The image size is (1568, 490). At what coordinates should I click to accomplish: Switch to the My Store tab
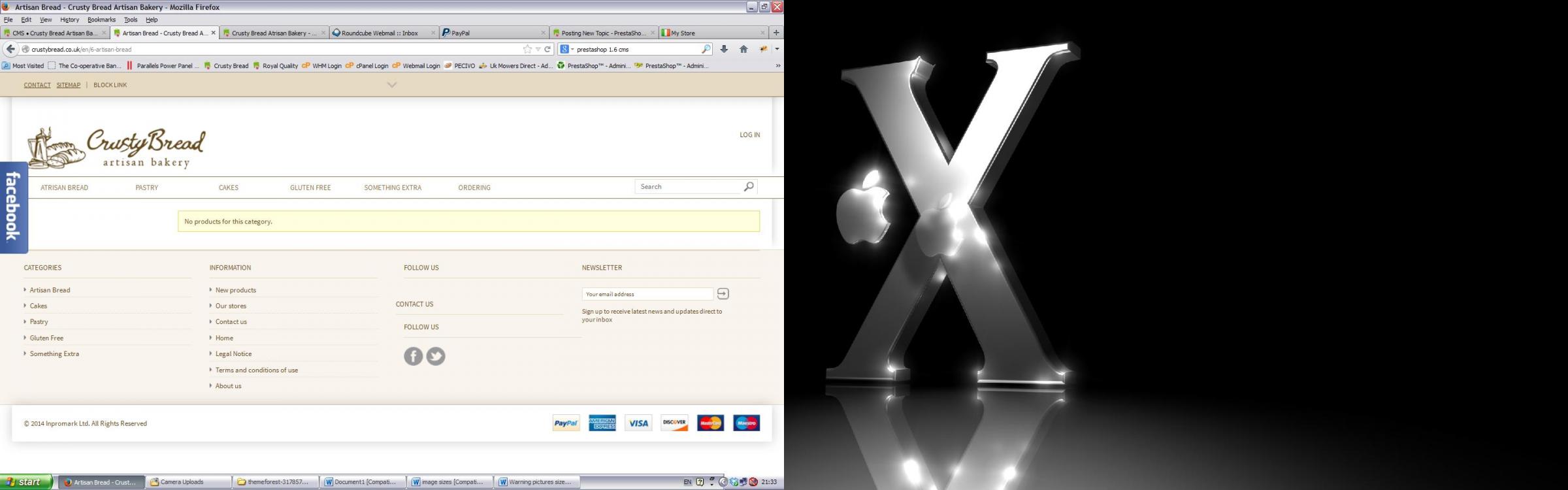(713, 33)
